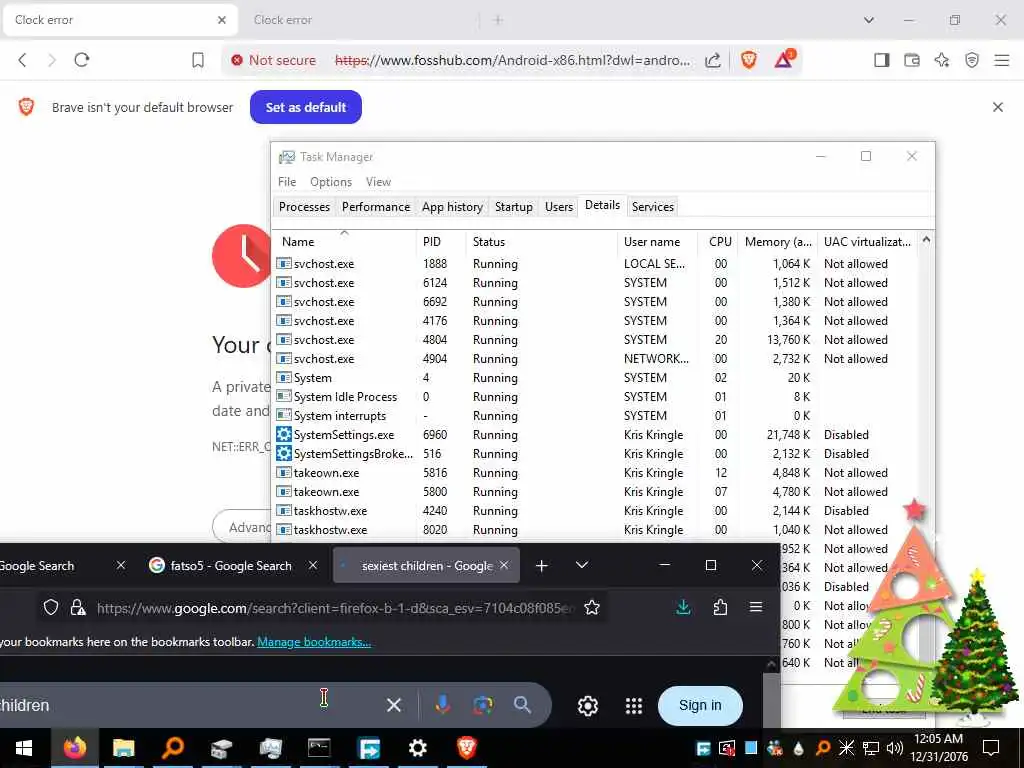The image size is (1024, 768).
Task: Select System Idle Process row
Action: (x=596, y=396)
